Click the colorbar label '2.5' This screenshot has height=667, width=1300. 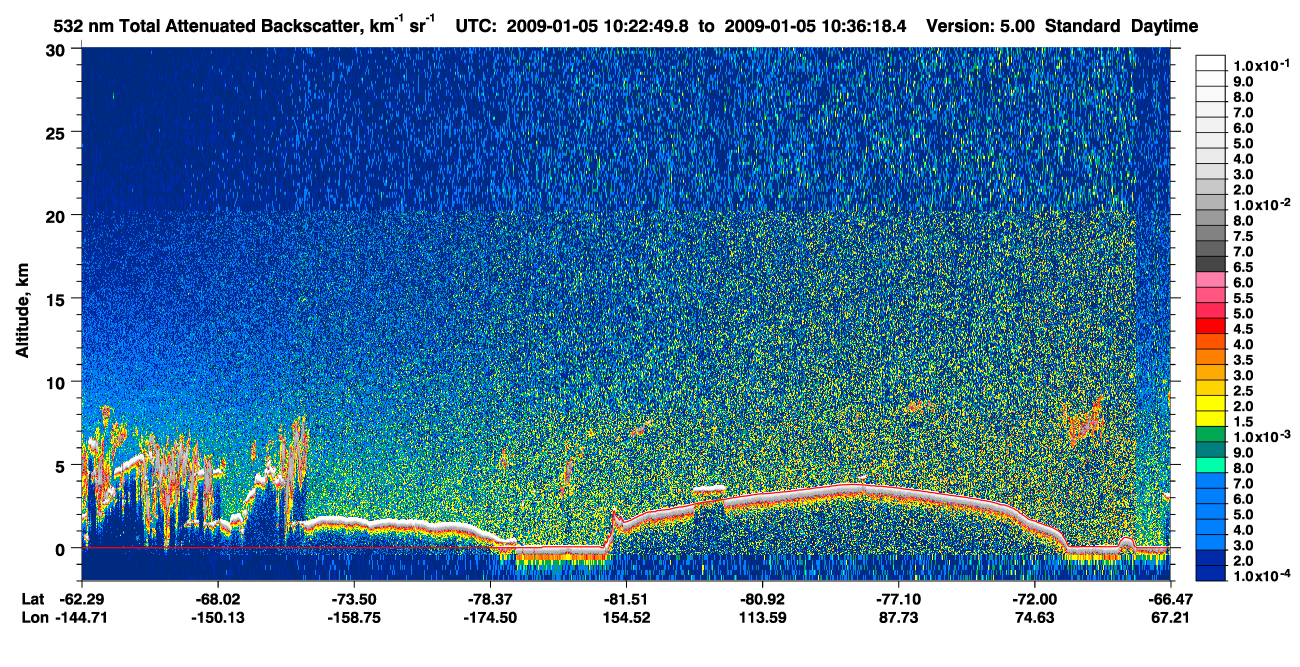click(x=1243, y=392)
